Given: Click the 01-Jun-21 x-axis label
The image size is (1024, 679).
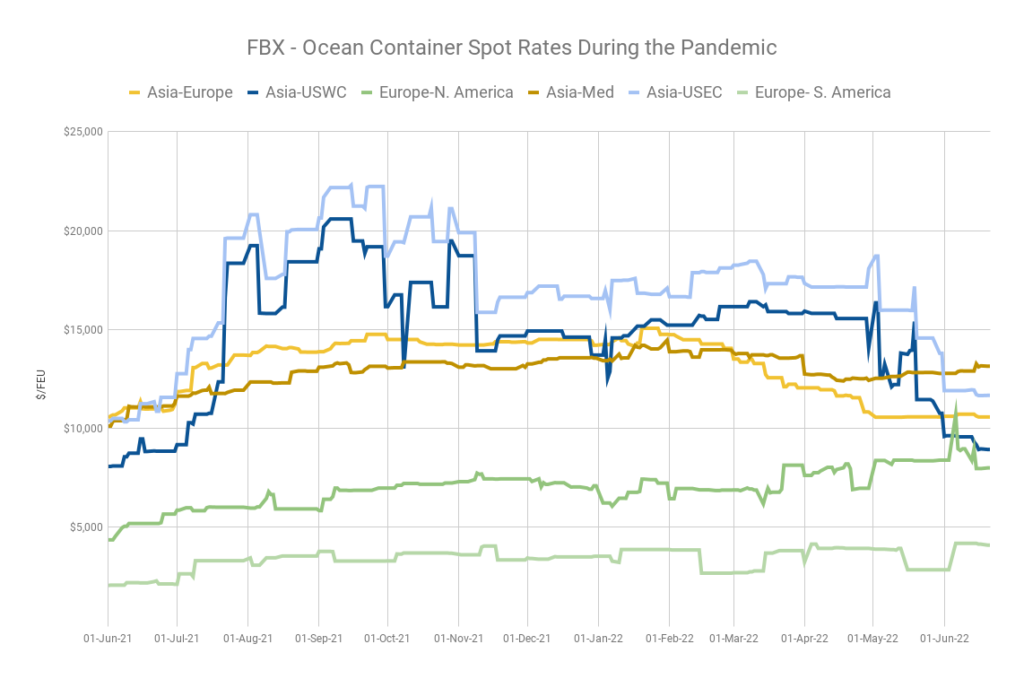Looking at the screenshot, I should click(x=108, y=639).
